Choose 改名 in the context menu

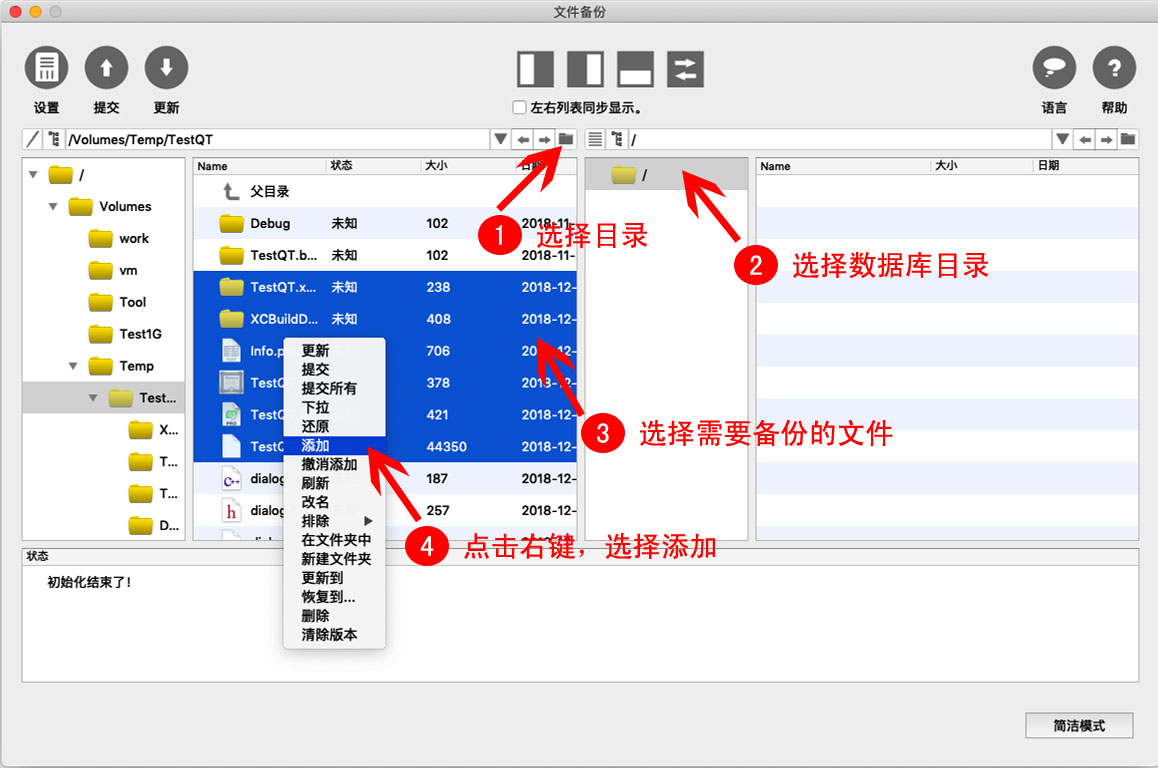[335, 502]
